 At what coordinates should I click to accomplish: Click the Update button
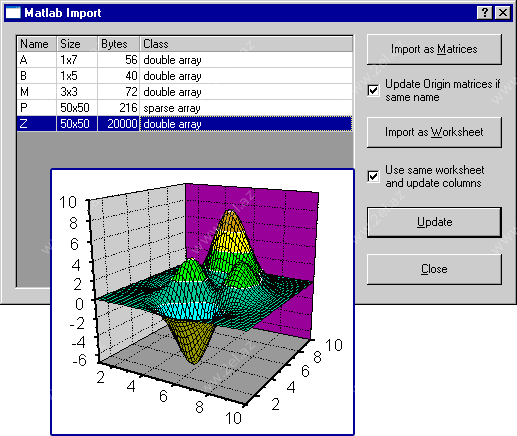click(434, 222)
